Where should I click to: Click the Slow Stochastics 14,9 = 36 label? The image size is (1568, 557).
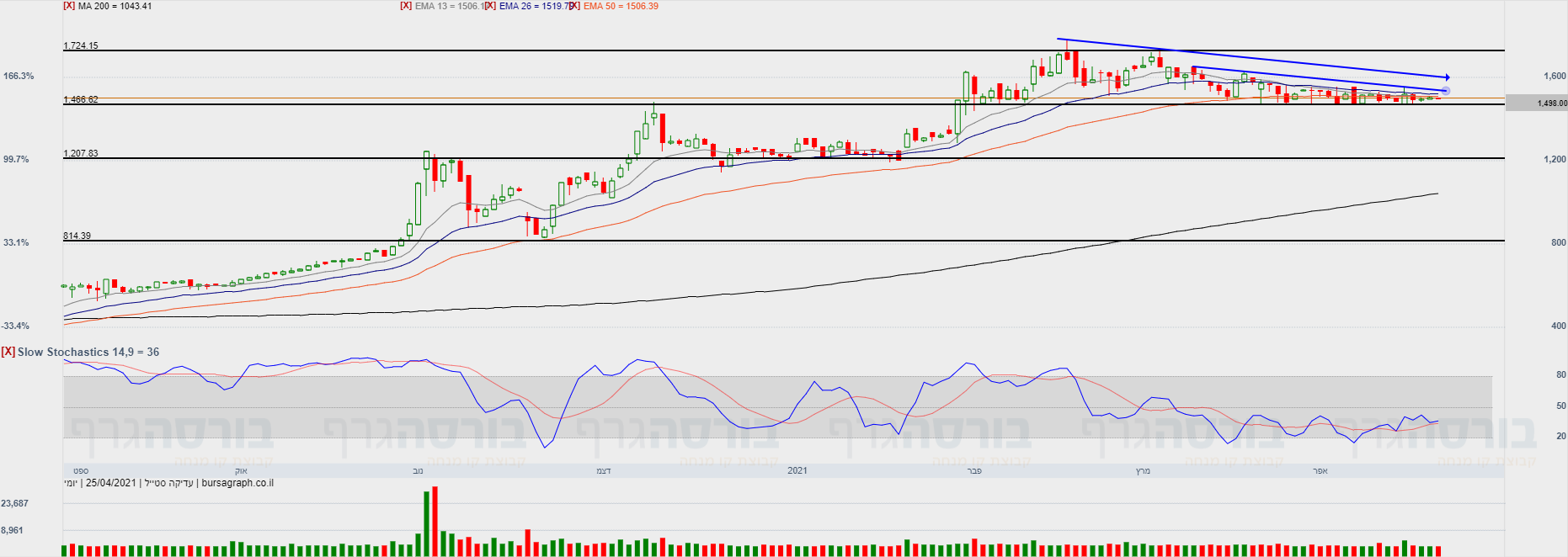coord(88,352)
